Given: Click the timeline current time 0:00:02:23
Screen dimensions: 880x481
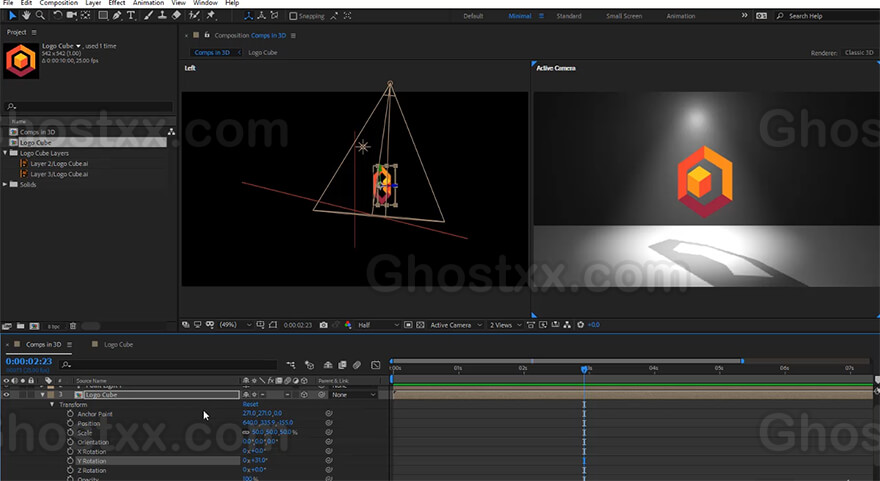Looking at the screenshot, I should click(x=29, y=361).
